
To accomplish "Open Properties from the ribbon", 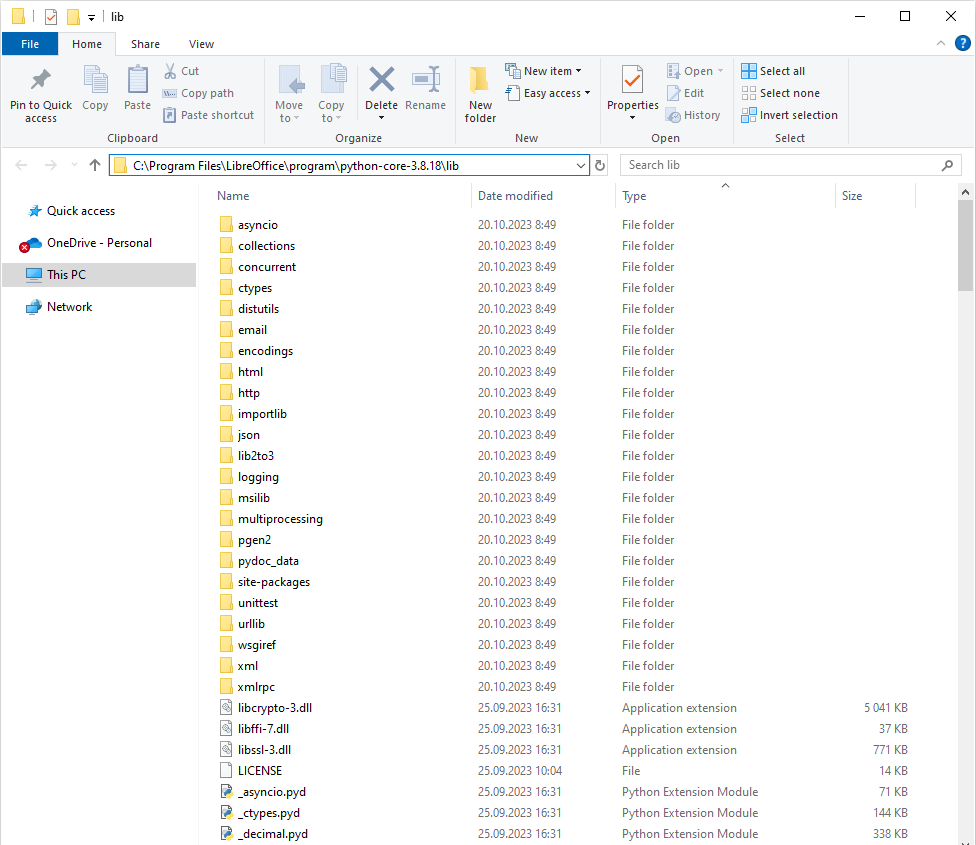I will click(x=632, y=94).
